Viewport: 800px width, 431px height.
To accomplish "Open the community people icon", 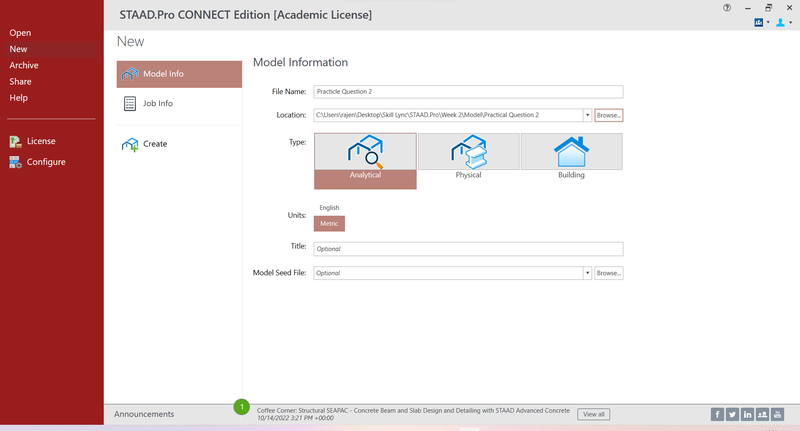I will click(x=762, y=414).
